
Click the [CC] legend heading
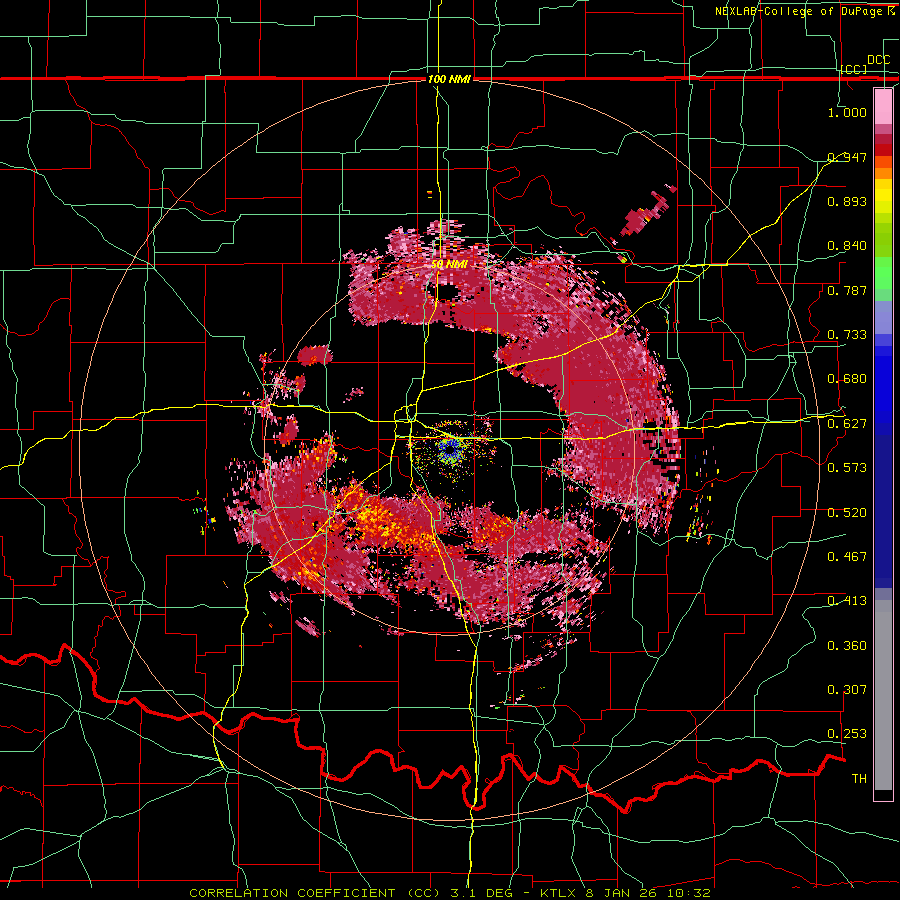click(x=854, y=69)
